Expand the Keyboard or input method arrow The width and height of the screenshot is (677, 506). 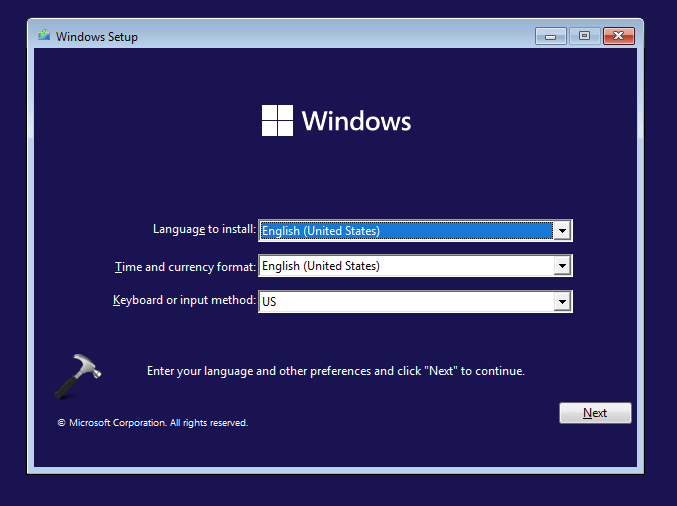(562, 301)
